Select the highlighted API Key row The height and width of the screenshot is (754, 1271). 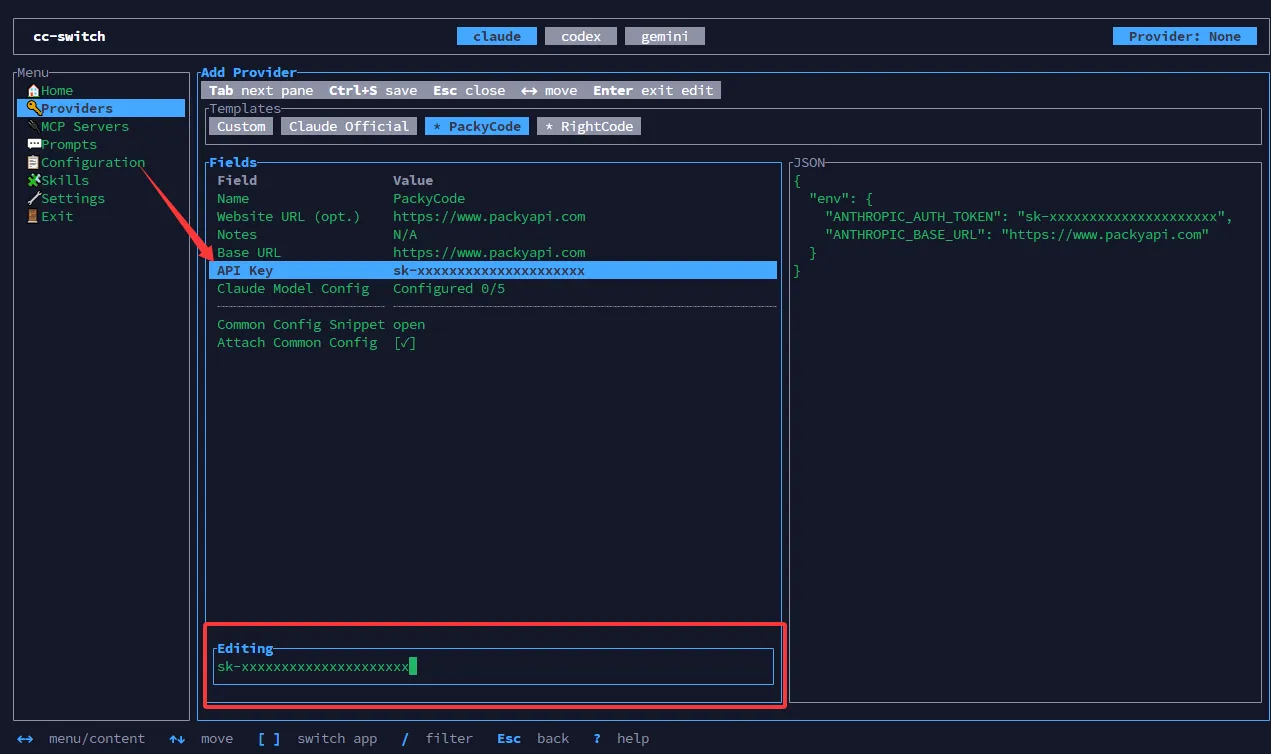tap(493, 270)
